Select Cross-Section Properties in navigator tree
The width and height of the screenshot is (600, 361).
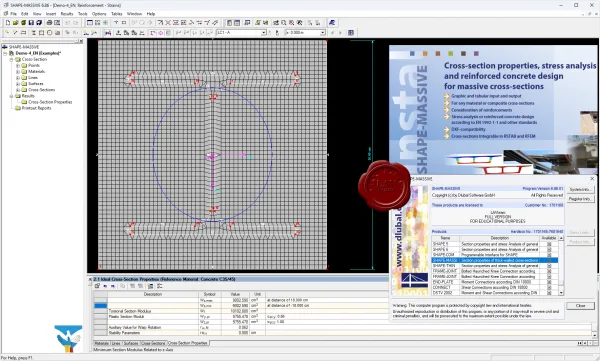coord(50,102)
